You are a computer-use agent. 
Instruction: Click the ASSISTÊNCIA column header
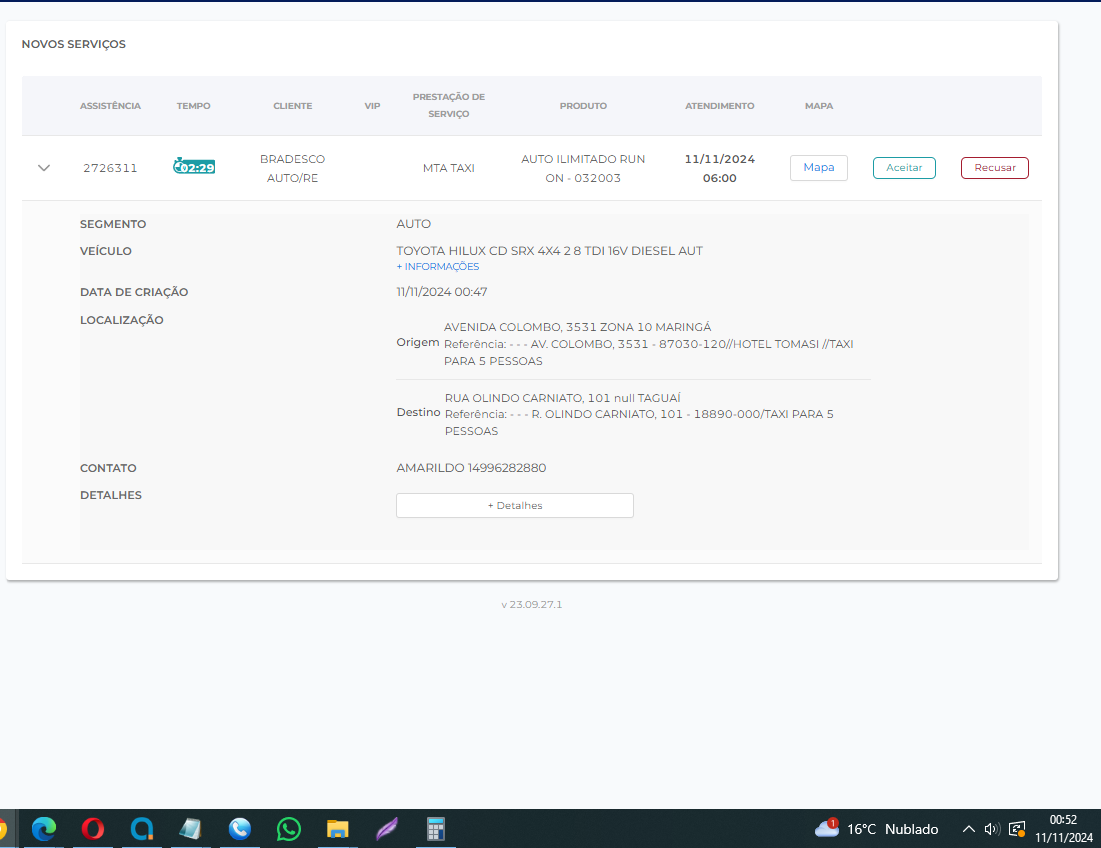point(110,106)
